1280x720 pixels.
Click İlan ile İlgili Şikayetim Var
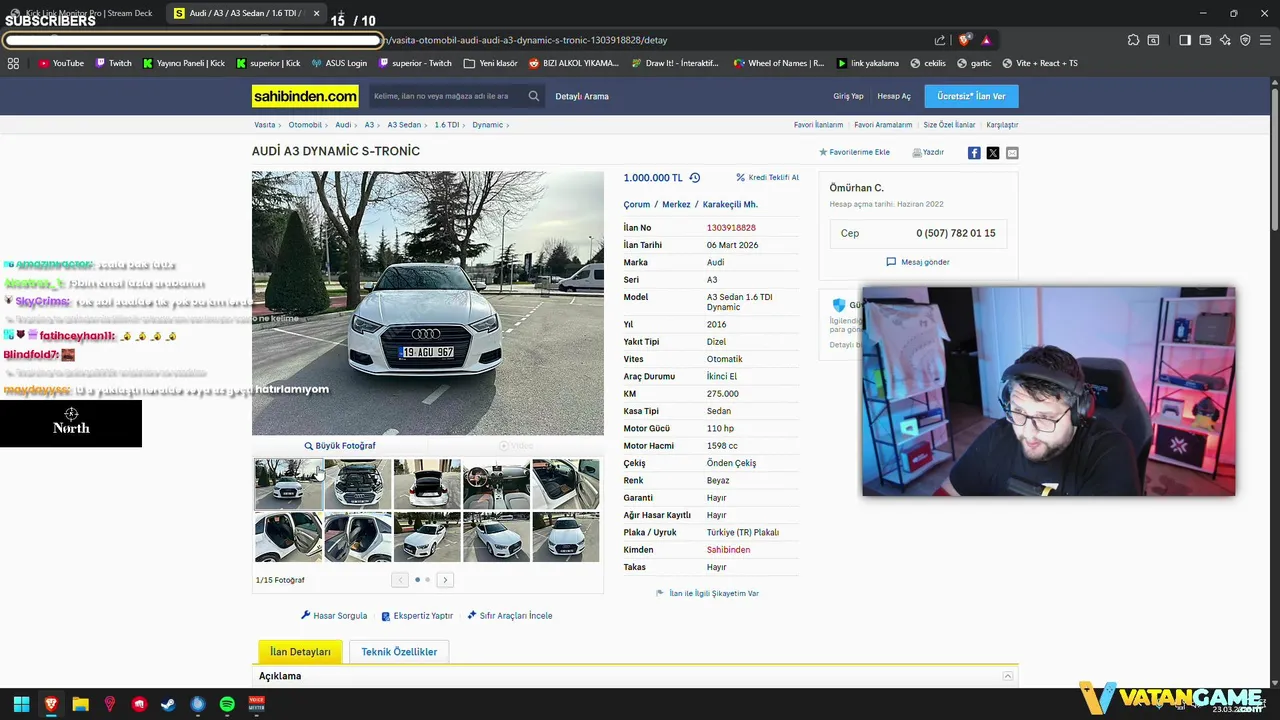click(x=707, y=593)
